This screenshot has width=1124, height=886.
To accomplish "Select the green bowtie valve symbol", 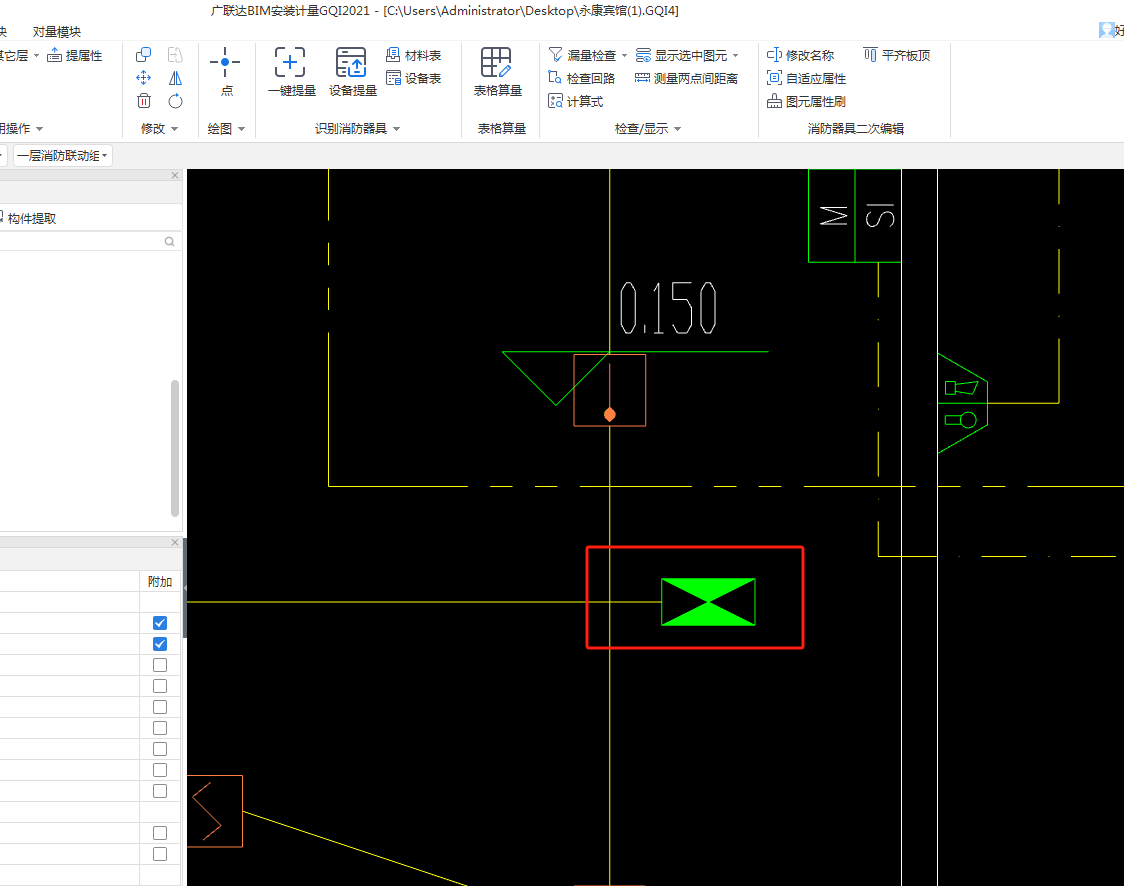I will [708, 602].
